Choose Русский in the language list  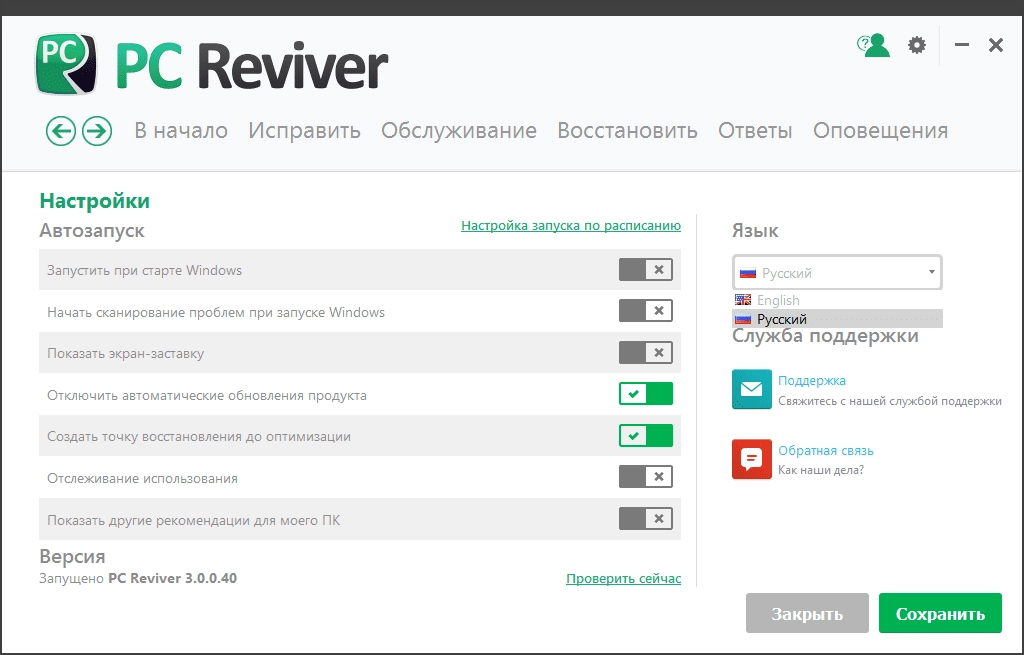coord(837,319)
